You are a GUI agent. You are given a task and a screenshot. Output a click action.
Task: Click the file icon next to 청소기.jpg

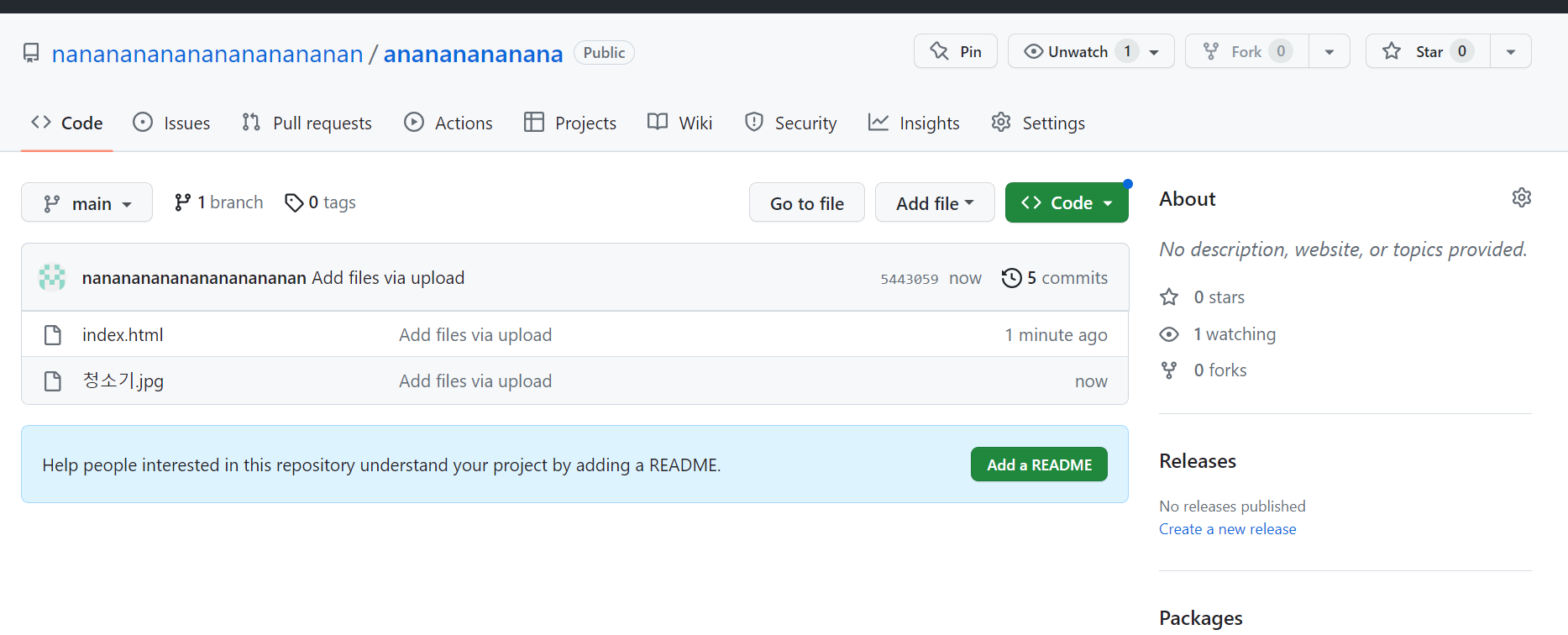click(53, 381)
